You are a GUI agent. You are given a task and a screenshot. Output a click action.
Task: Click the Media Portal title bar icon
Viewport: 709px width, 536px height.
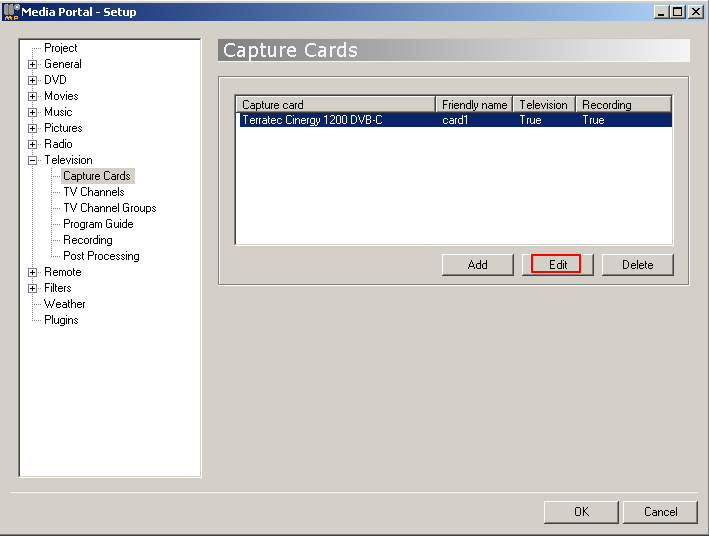(x=11, y=11)
